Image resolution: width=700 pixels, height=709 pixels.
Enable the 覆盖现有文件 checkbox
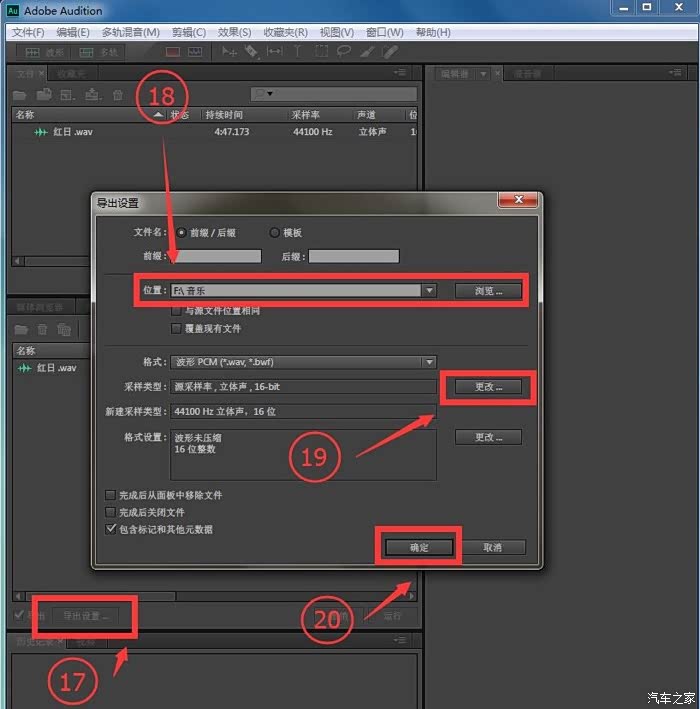[x=177, y=328]
